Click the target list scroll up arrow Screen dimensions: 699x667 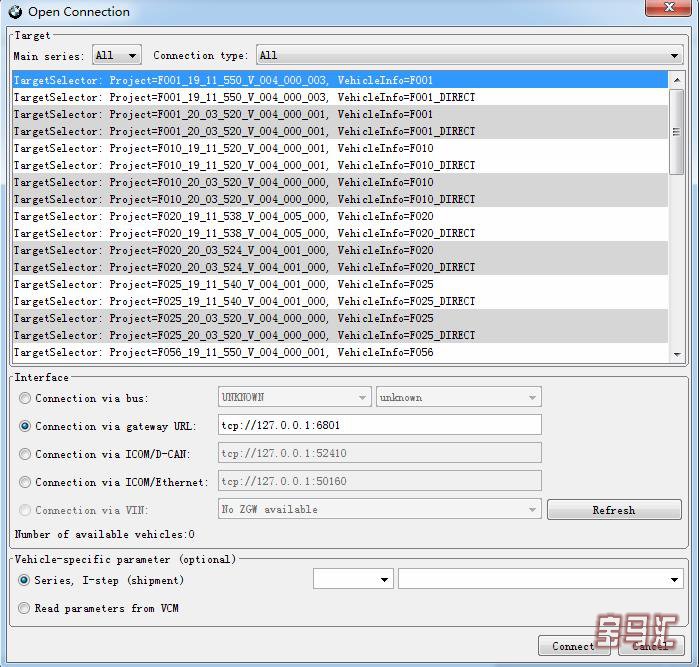pyautogui.click(x=677, y=80)
